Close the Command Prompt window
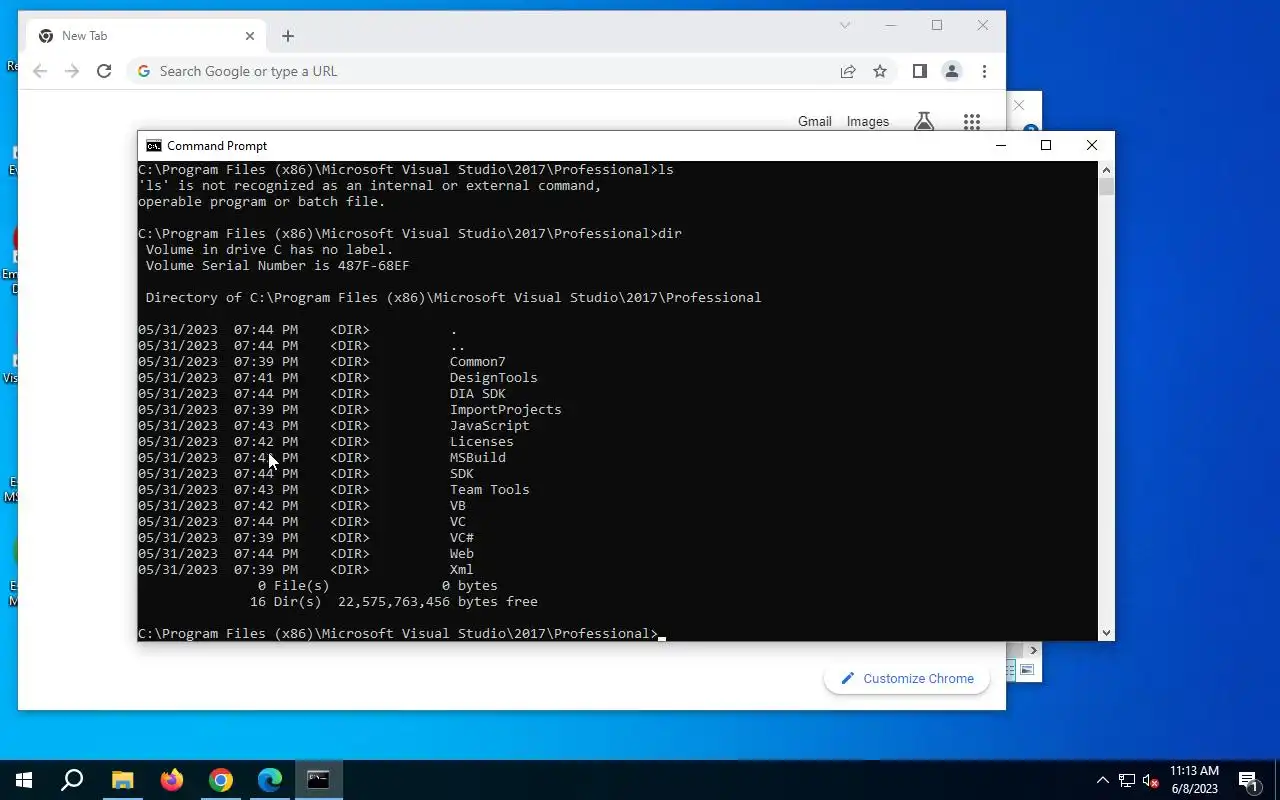This screenshot has height=800, width=1280. click(1092, 146)
